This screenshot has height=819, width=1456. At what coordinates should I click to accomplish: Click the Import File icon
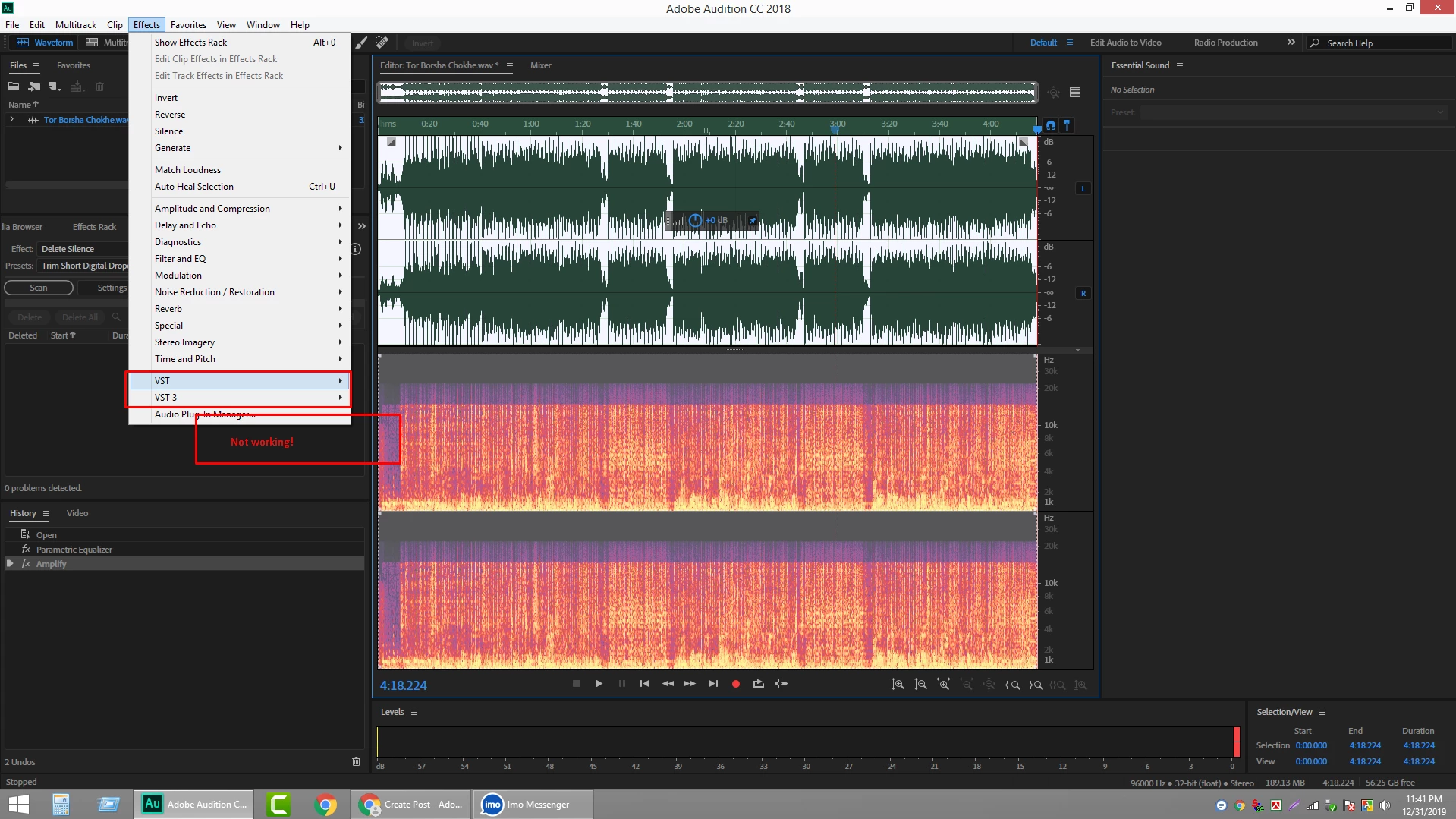pos(34,87)
